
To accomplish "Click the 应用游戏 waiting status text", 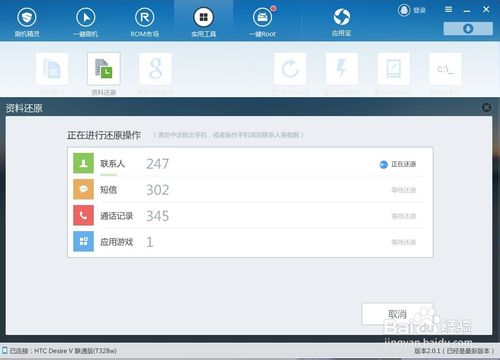I will [404, 242].
